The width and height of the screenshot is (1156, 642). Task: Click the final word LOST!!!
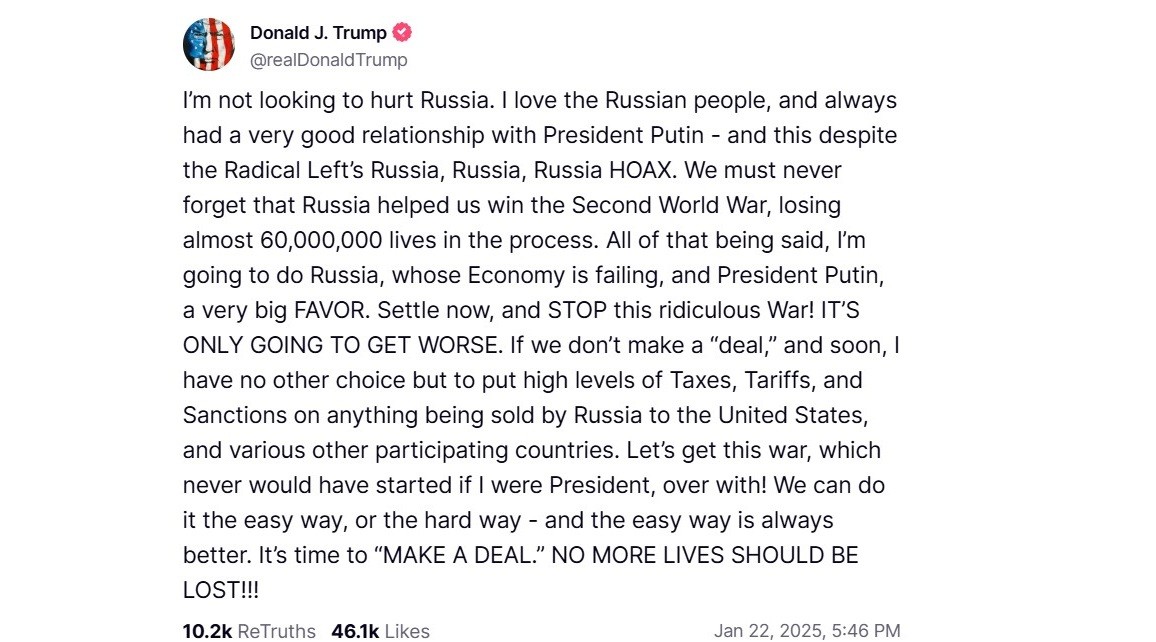[220, 590]
